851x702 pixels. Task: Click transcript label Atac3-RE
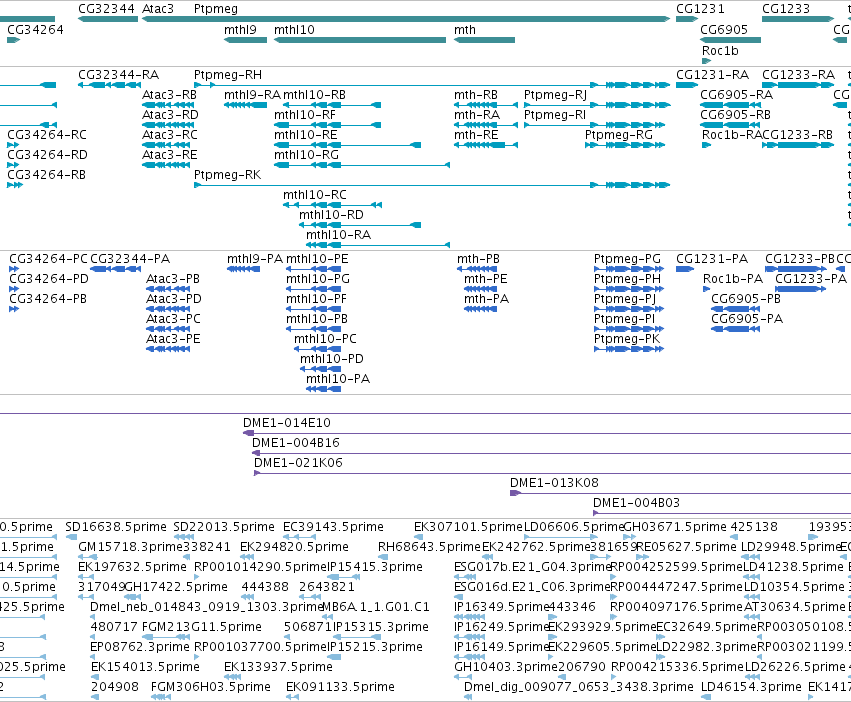169,155
